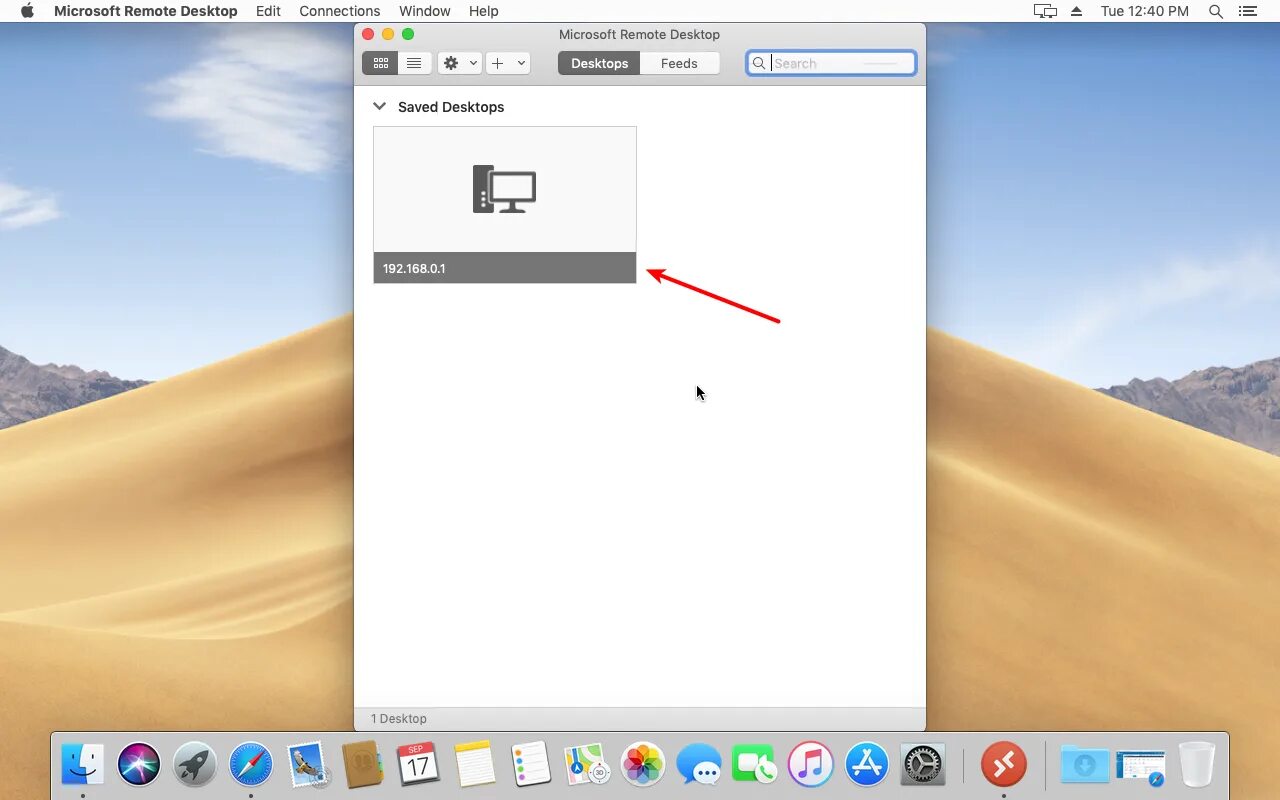Viewport: 1280px width, 800px height.
Task: Open the Window menu
Action: (x=425, y=11)
